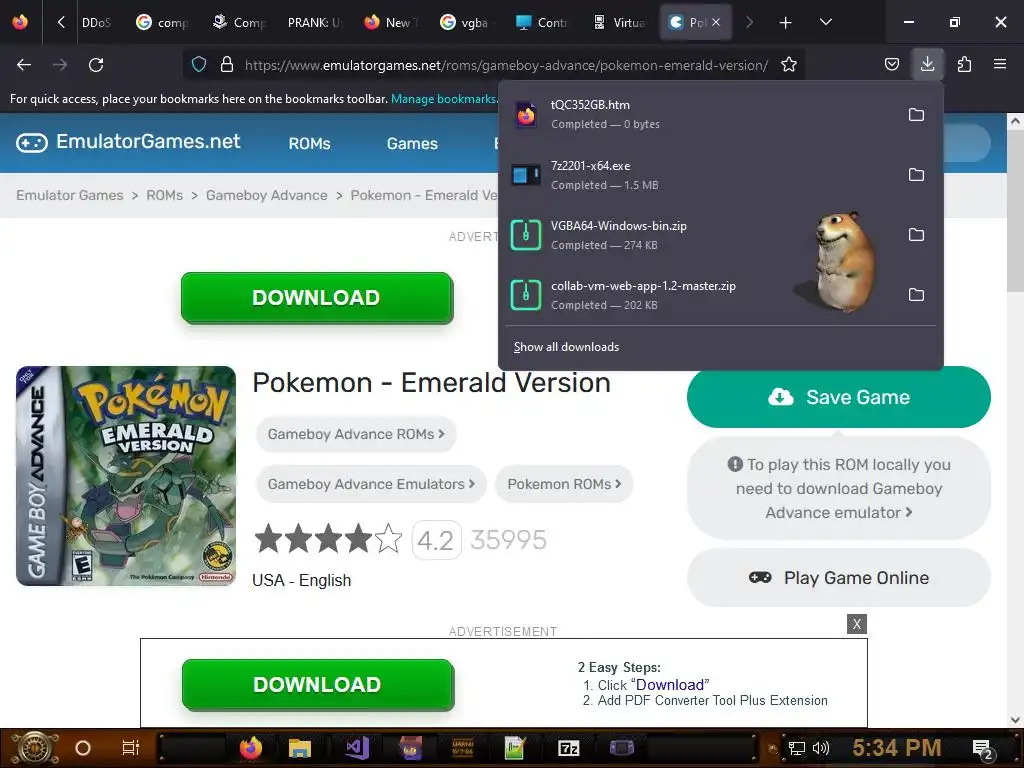1024x768 pixels.
Task: Open Task View on taskbar
Action: coord(131,748)
